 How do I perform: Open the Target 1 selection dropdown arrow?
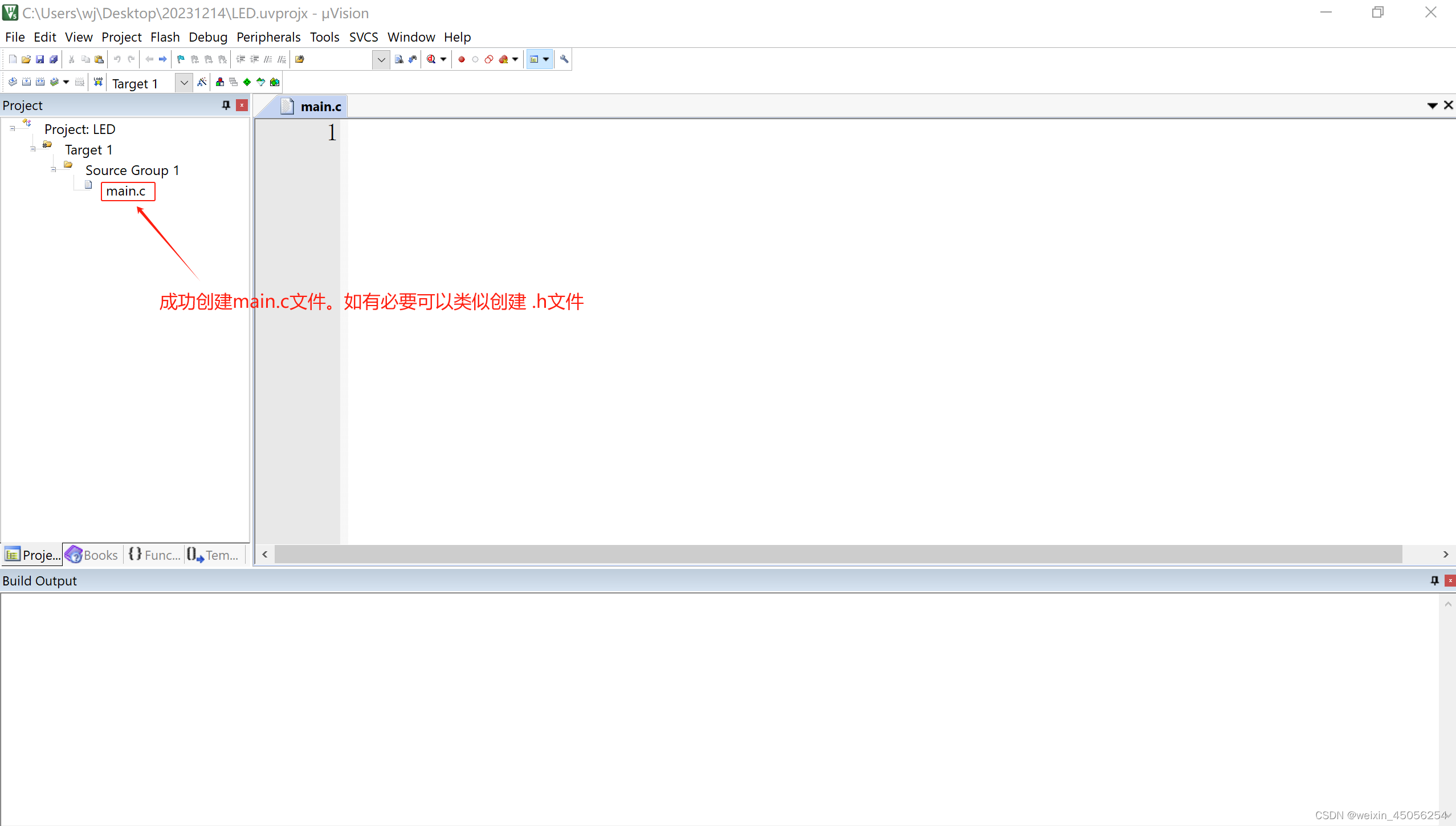pyautogui.click(x=183, y=83)
